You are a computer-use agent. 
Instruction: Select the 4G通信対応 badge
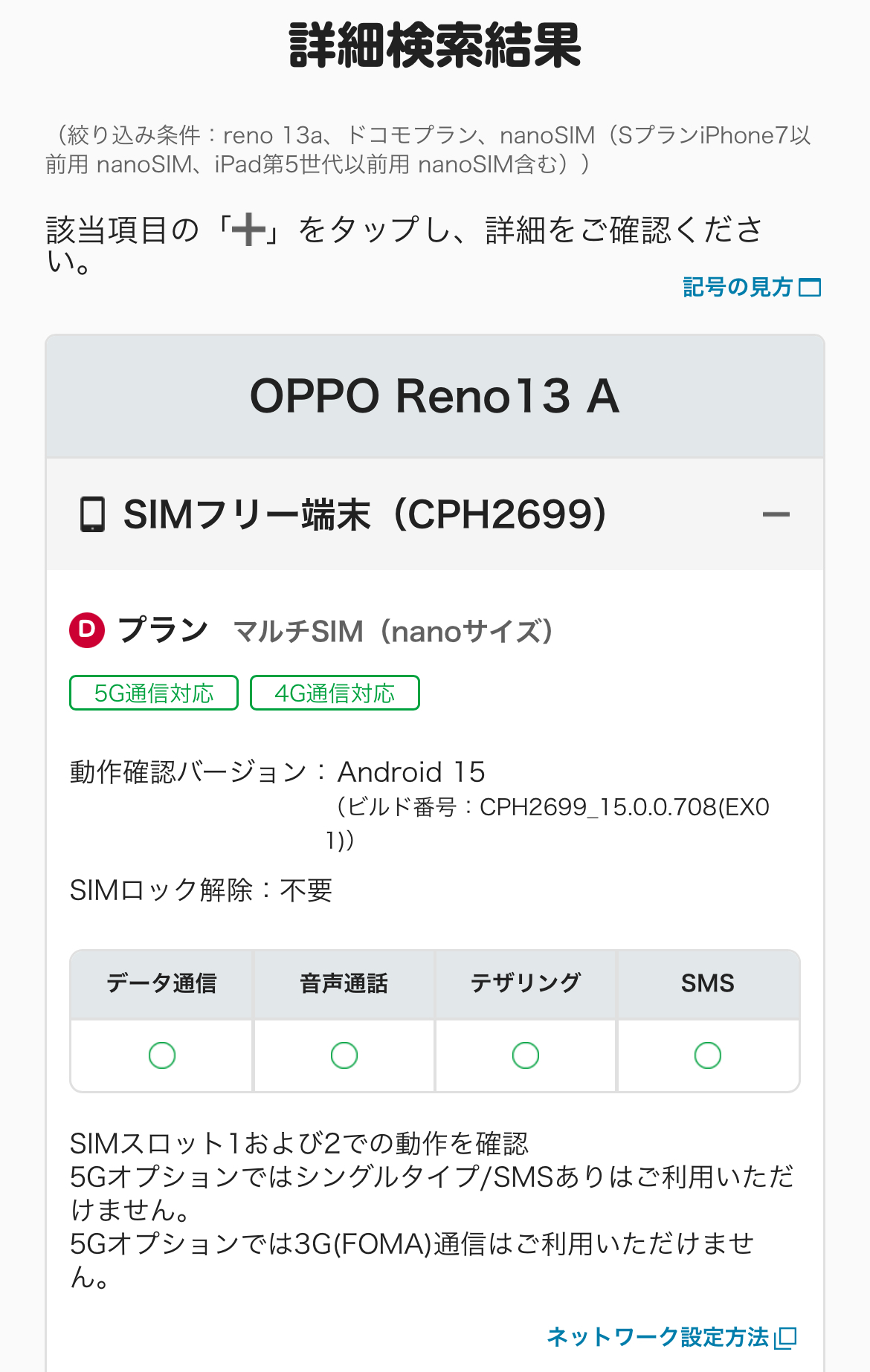[x=335, y=693]
